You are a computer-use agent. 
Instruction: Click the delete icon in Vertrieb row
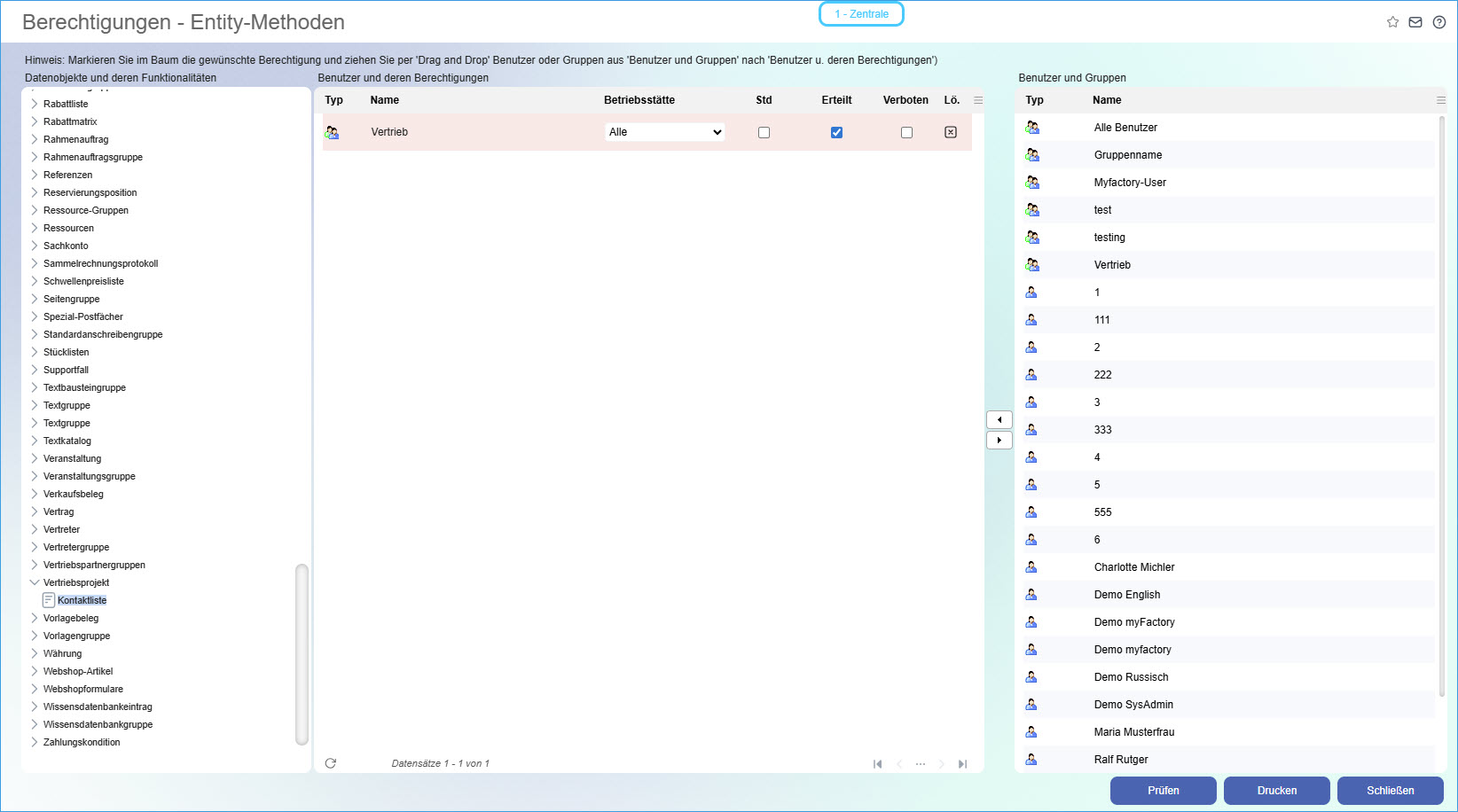pyautogui.click(x=951, y=132)
